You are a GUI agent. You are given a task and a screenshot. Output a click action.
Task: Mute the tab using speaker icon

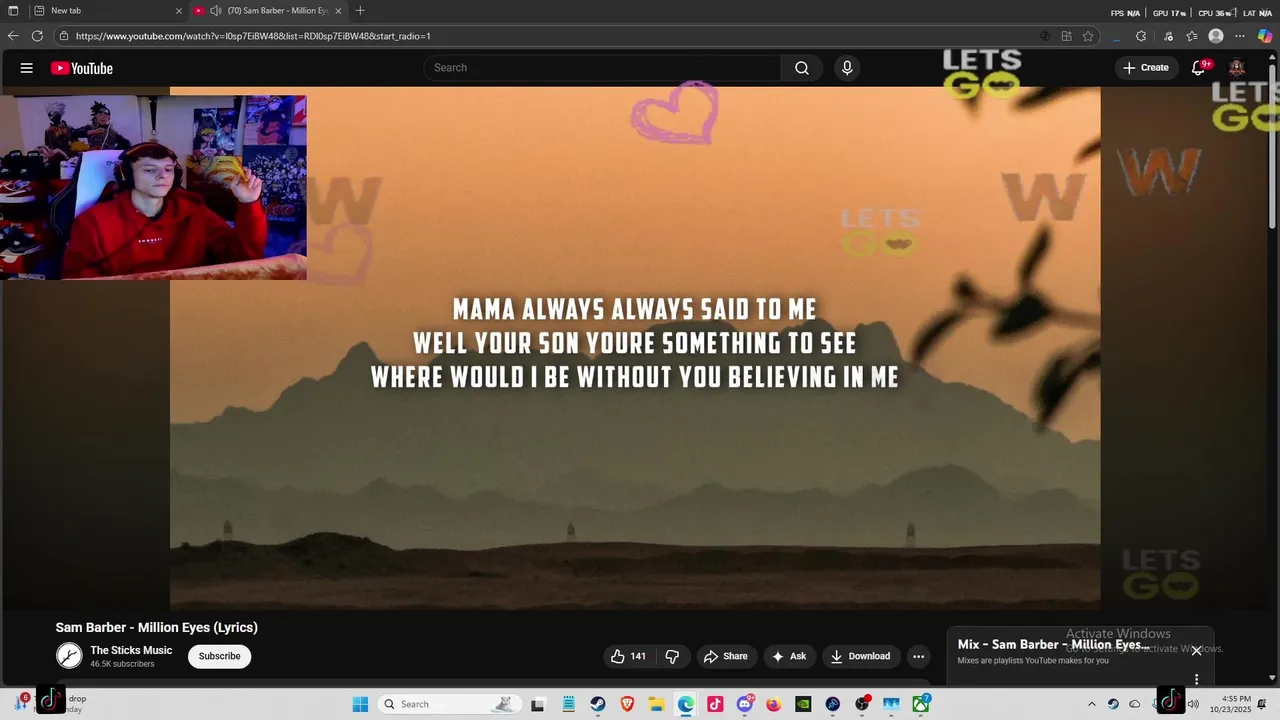click(215, 11)
